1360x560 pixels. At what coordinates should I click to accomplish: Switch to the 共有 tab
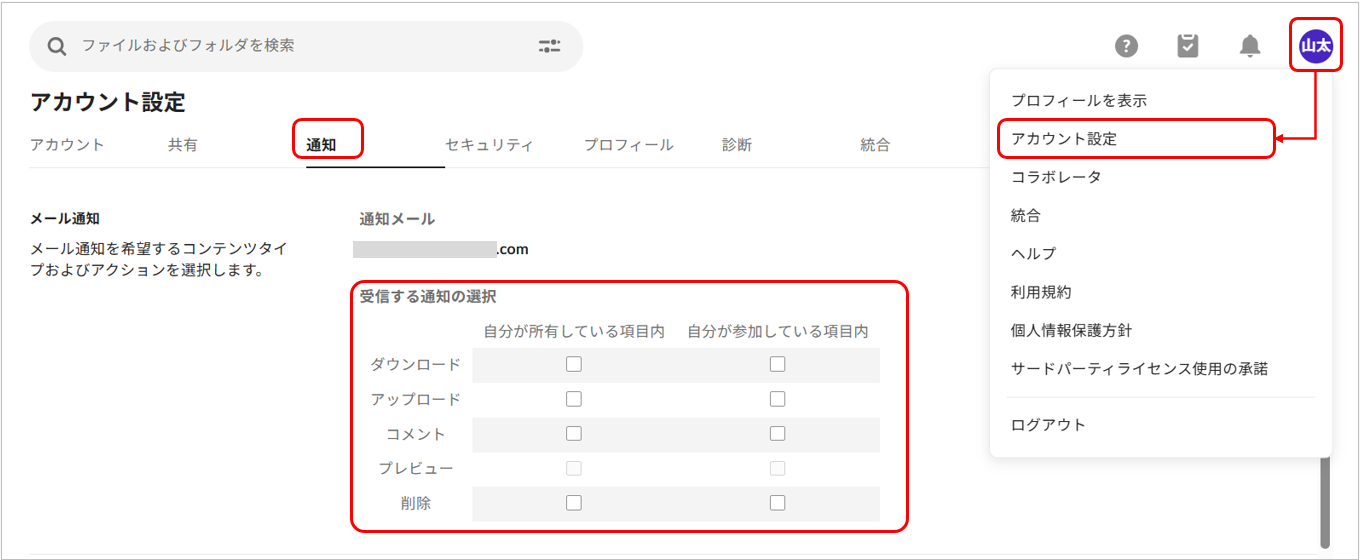[183, 145]
